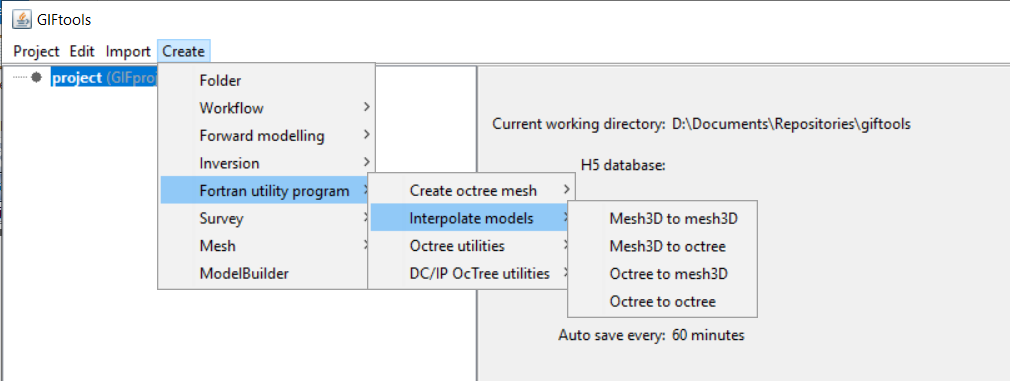The width and height of the screenshot is (1010, 381).
Task: Click the GIFtools Java app icon
Action: pyautogui.click(x=23, y=20)
